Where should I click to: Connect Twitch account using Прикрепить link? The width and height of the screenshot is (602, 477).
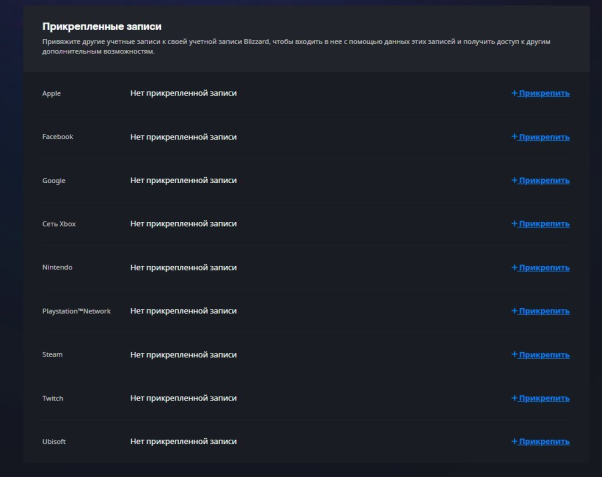(x=541, y=398)
